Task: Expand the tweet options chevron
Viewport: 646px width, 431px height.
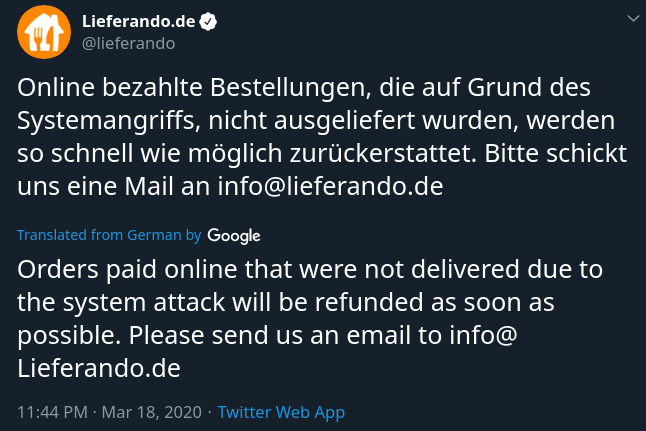Action: [x=633, y=19]
